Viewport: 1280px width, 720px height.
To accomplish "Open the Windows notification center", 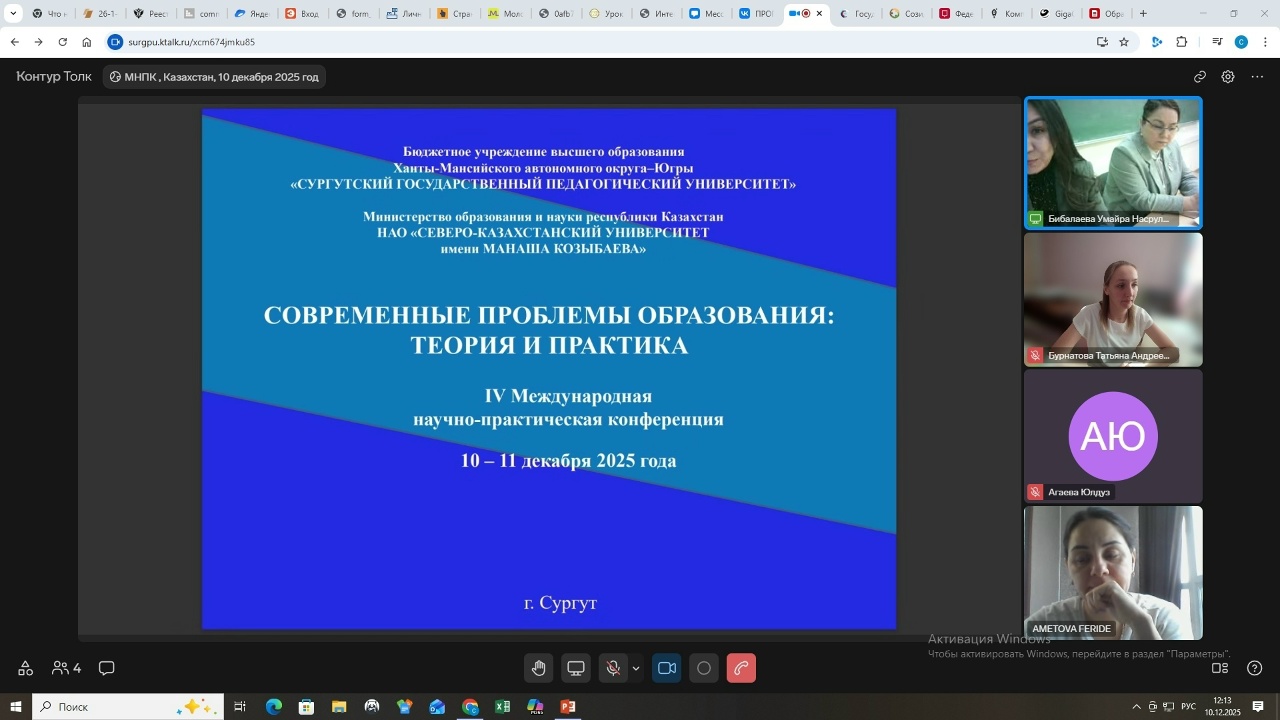I will 1258,707.
